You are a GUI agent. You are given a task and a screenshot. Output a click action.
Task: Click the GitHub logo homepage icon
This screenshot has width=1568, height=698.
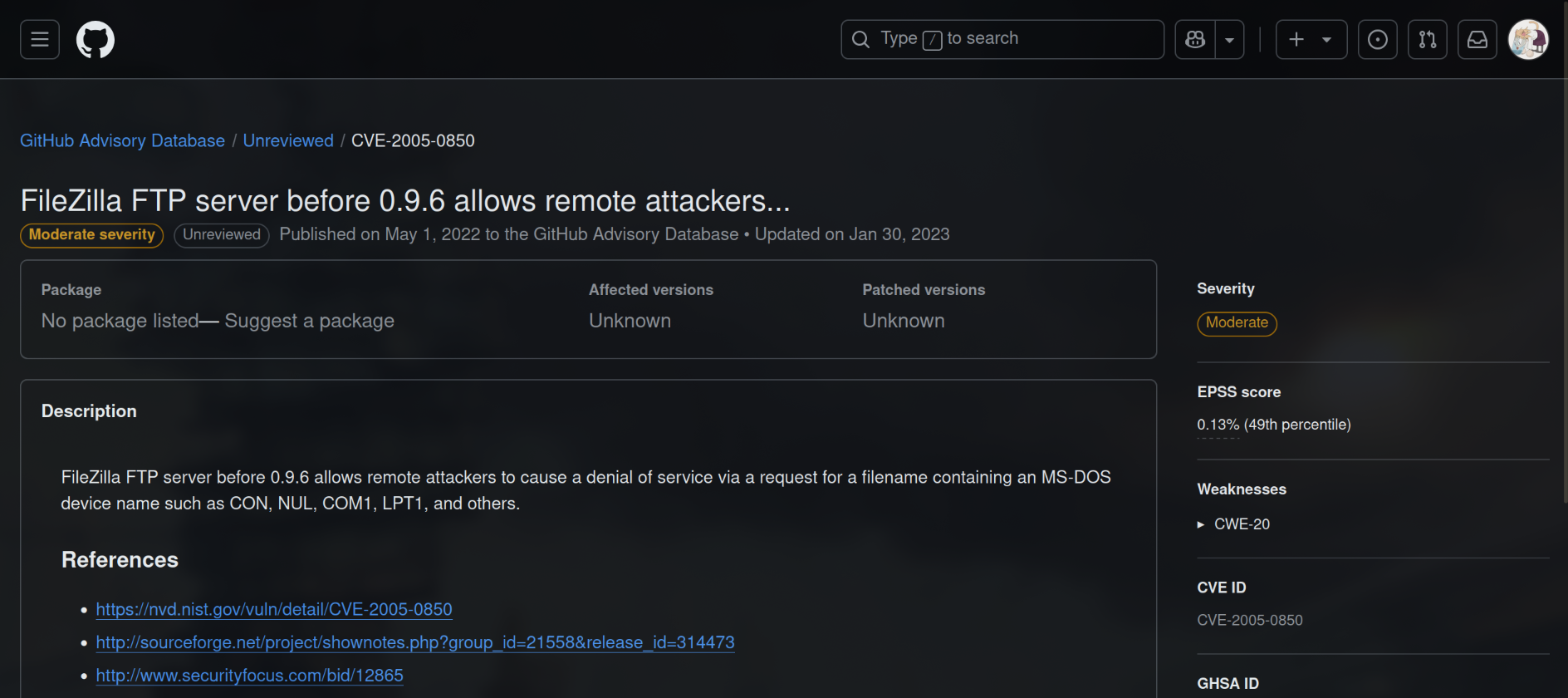[96, 40]
